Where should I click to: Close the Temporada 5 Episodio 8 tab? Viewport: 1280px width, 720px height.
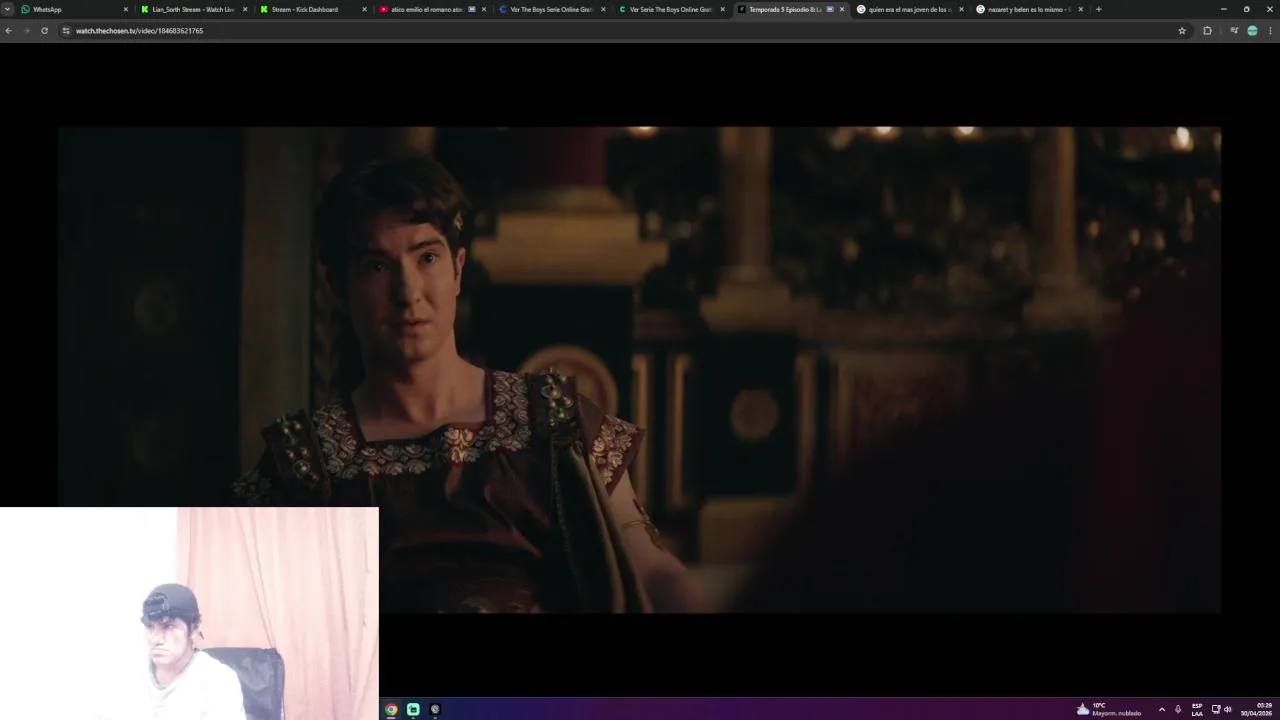coord(841,9)
